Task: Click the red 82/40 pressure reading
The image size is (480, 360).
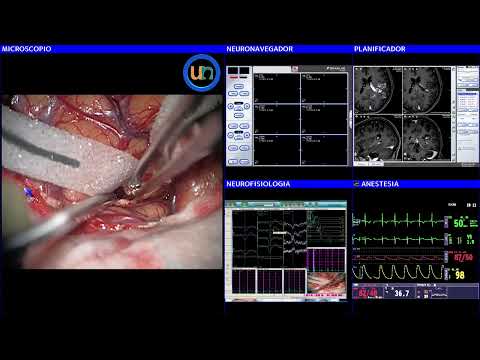Action: coord(368,293)
